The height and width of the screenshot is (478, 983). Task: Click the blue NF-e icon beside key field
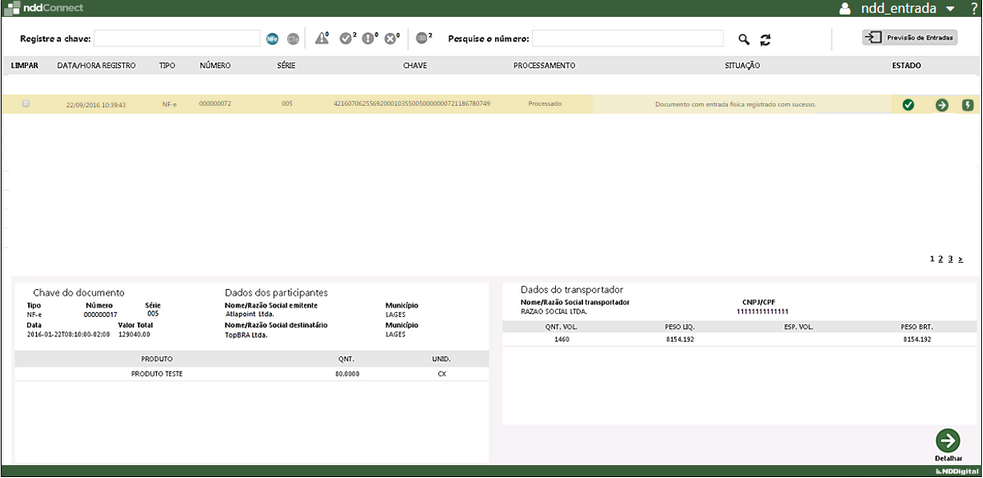272,39
